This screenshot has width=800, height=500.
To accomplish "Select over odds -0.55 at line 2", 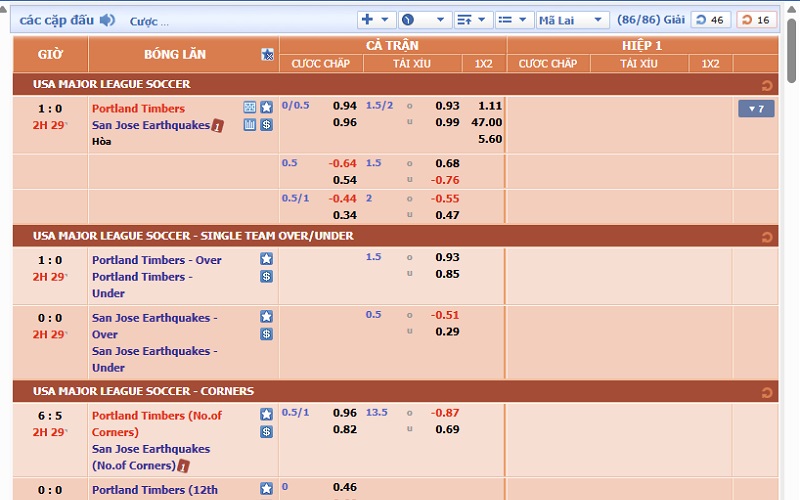I will pos(445,198).
